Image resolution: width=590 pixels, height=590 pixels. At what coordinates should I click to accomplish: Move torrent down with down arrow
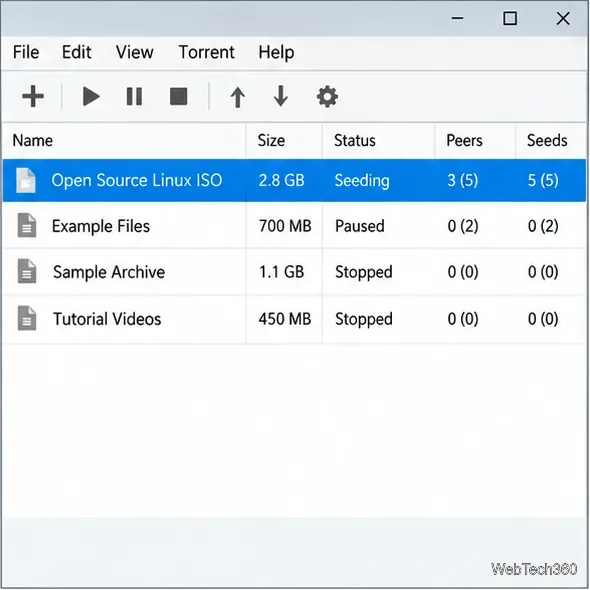(281, 96)
